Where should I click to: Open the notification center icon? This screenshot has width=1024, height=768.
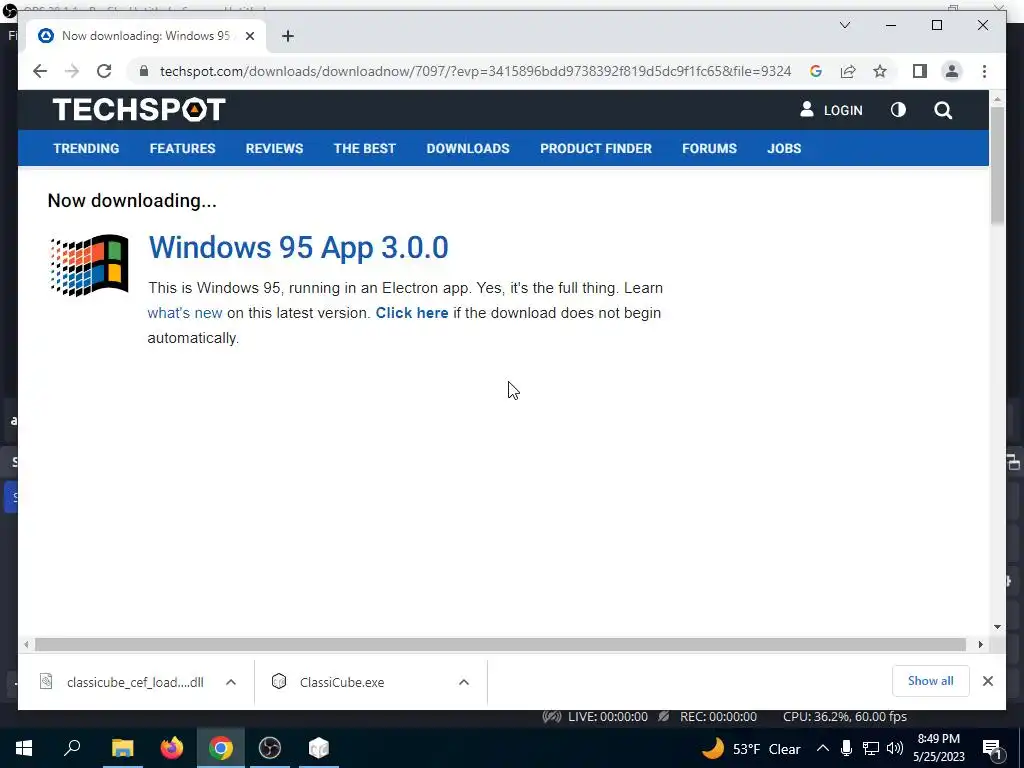pyautogui.click(x=993, y=749)
